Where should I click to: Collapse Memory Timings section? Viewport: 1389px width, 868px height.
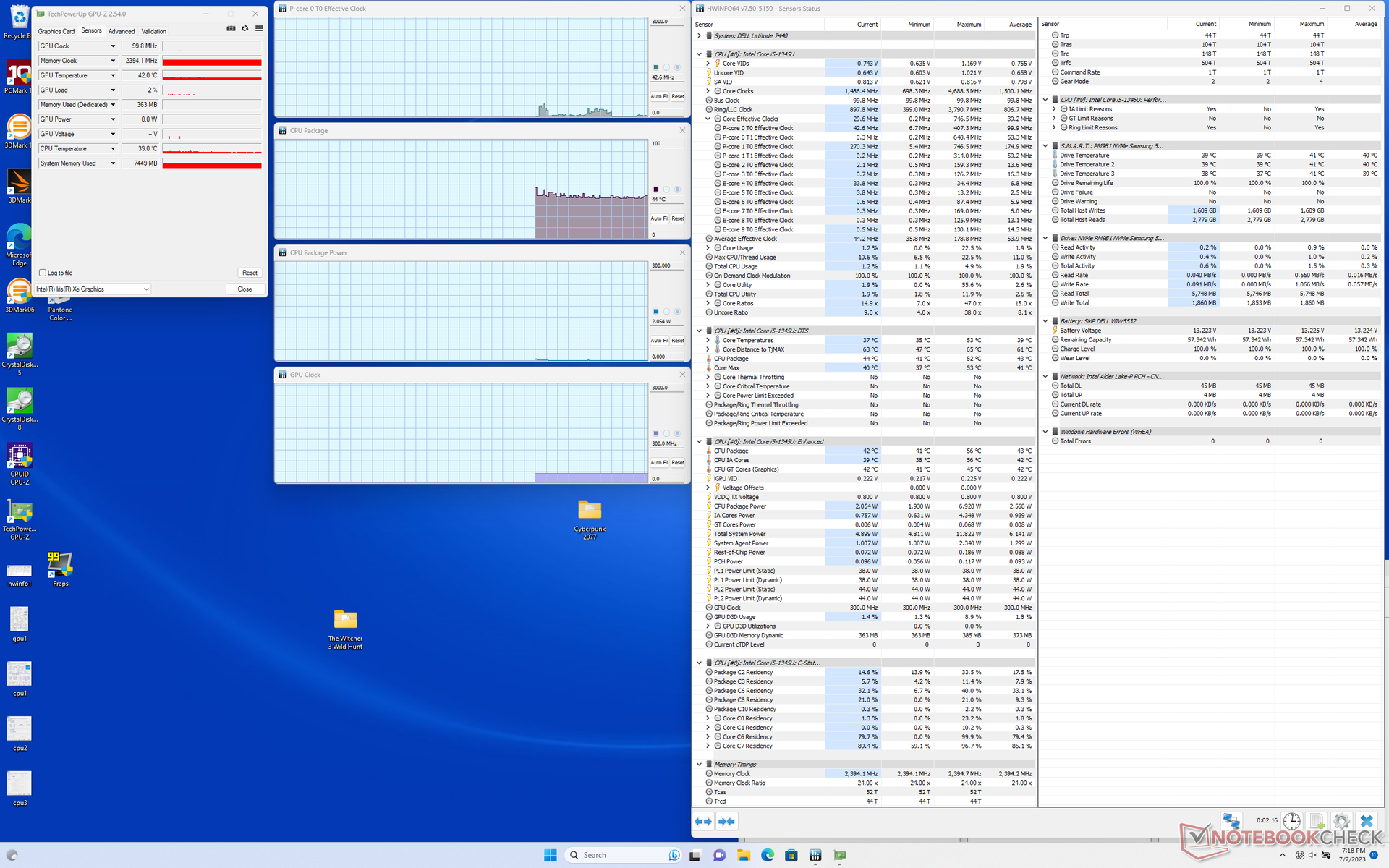point(699,765)
